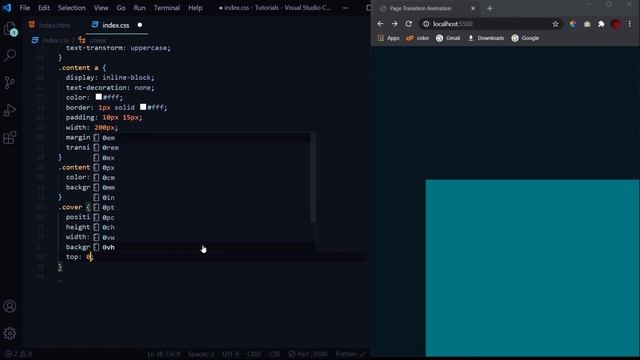Open the Manage gear icon
The width and height of the screenshot is (640, 360).
[x=10, y=333]
